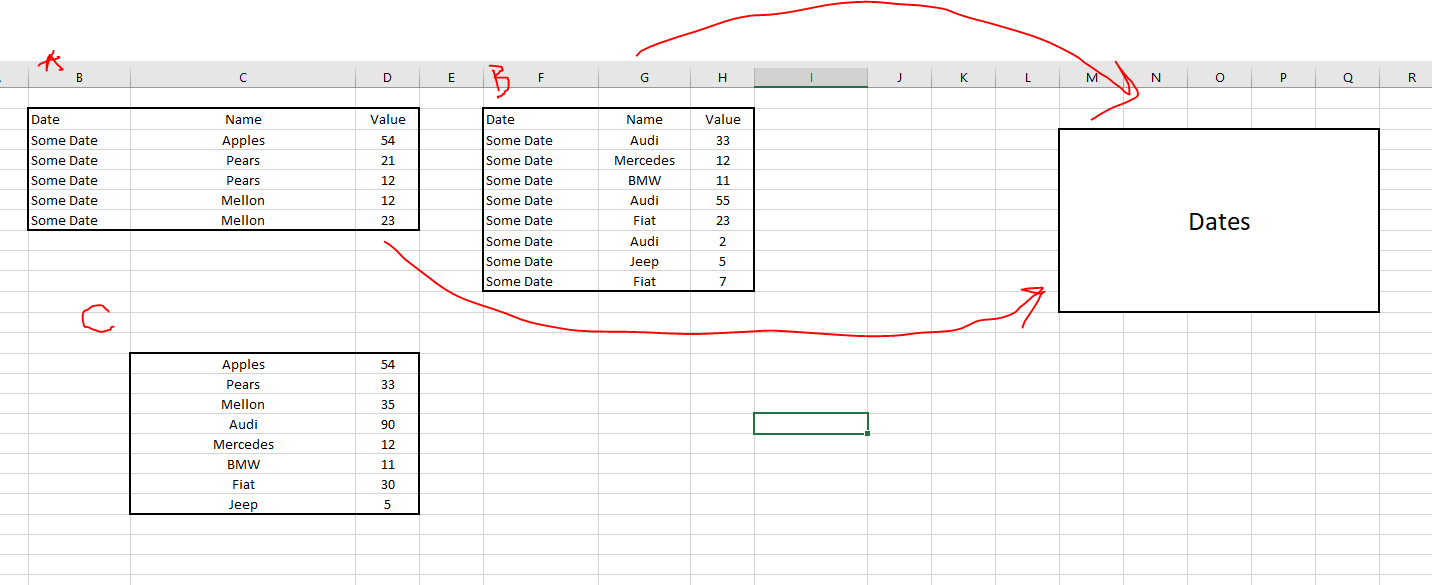Click "Mellon" cell with value 23
The width and height of the screenshot is (1432, 585).
[x=243, y=220]
